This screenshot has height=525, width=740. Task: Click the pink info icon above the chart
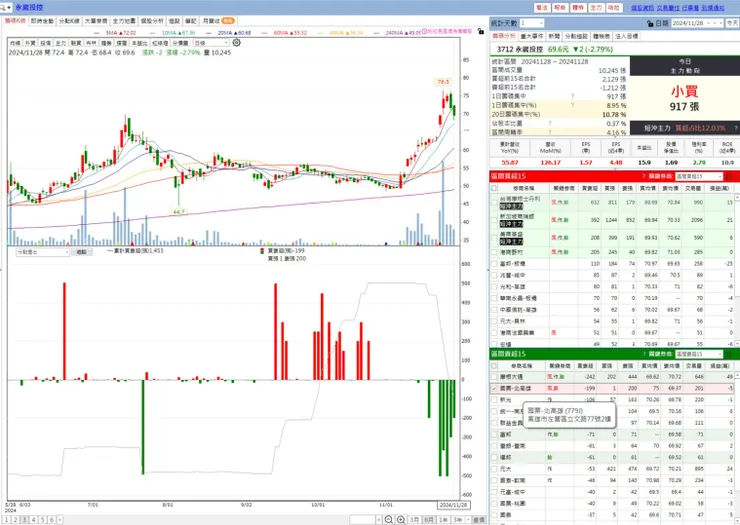[424, 31]
